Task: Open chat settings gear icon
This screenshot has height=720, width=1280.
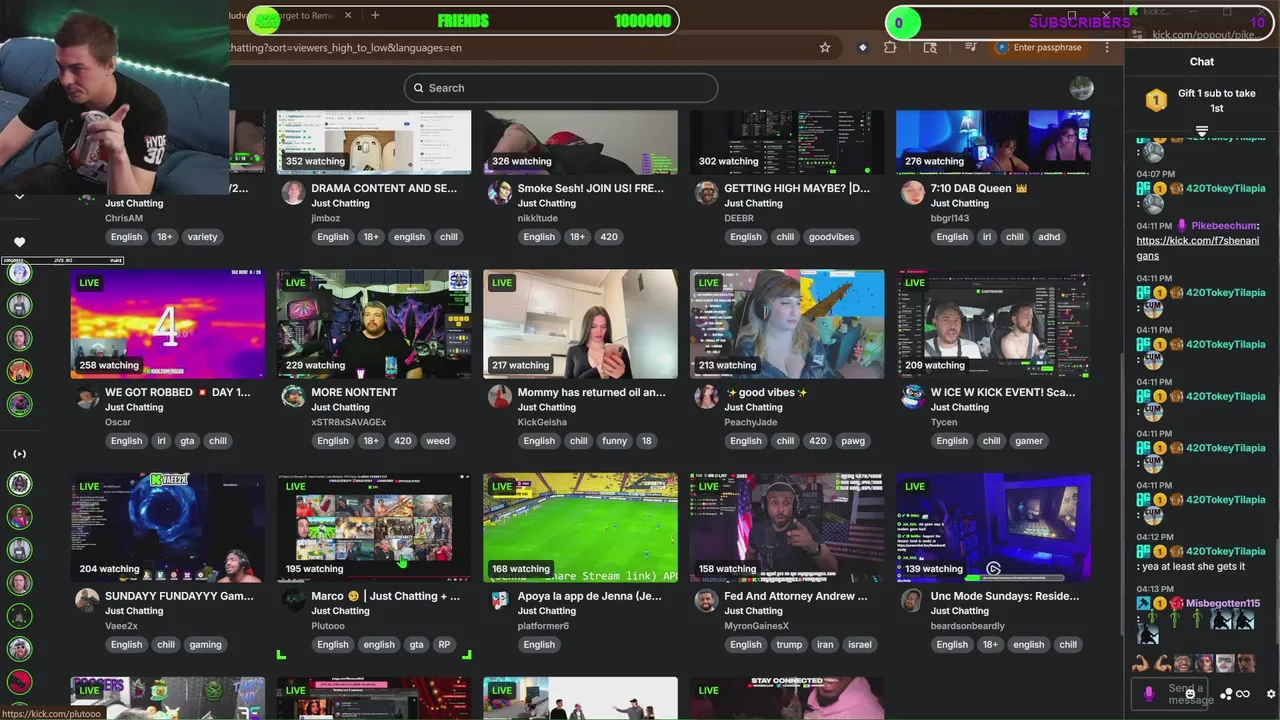Action: tap(1271, 694)
